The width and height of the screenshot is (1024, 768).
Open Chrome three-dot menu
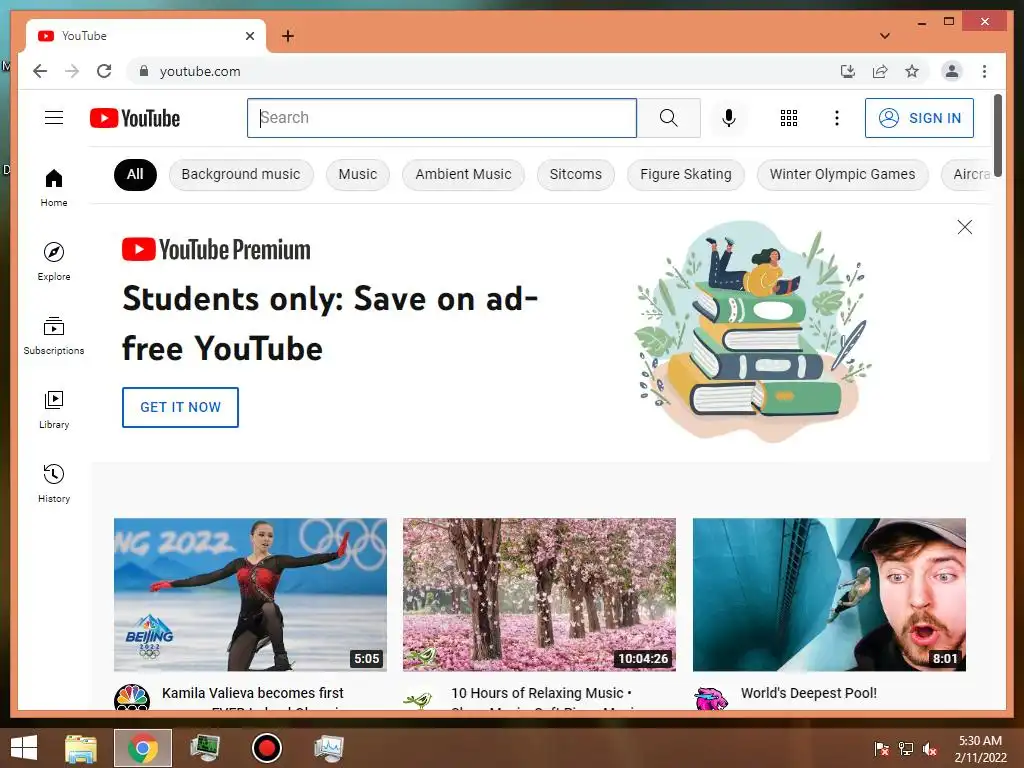984,71
